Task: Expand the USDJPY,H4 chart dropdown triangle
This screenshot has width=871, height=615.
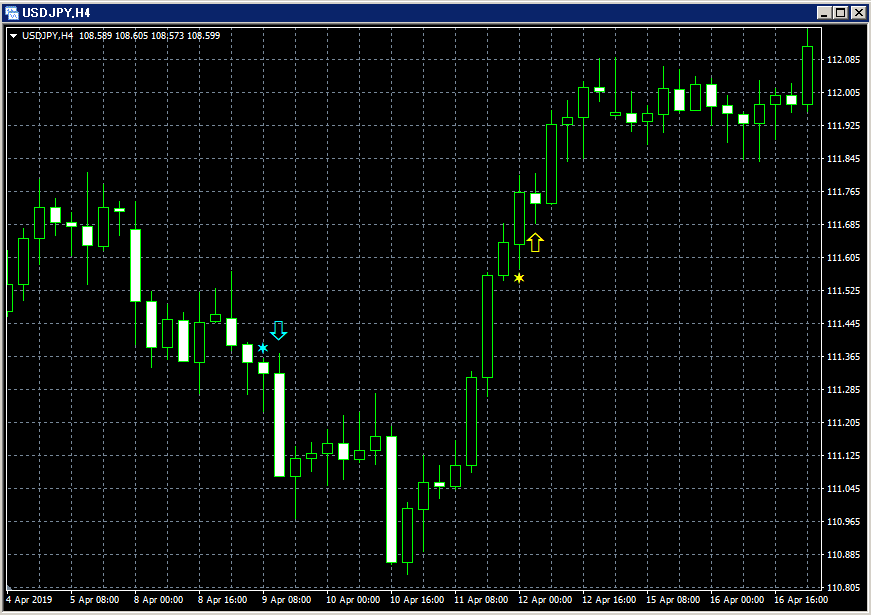Action: 13,36
